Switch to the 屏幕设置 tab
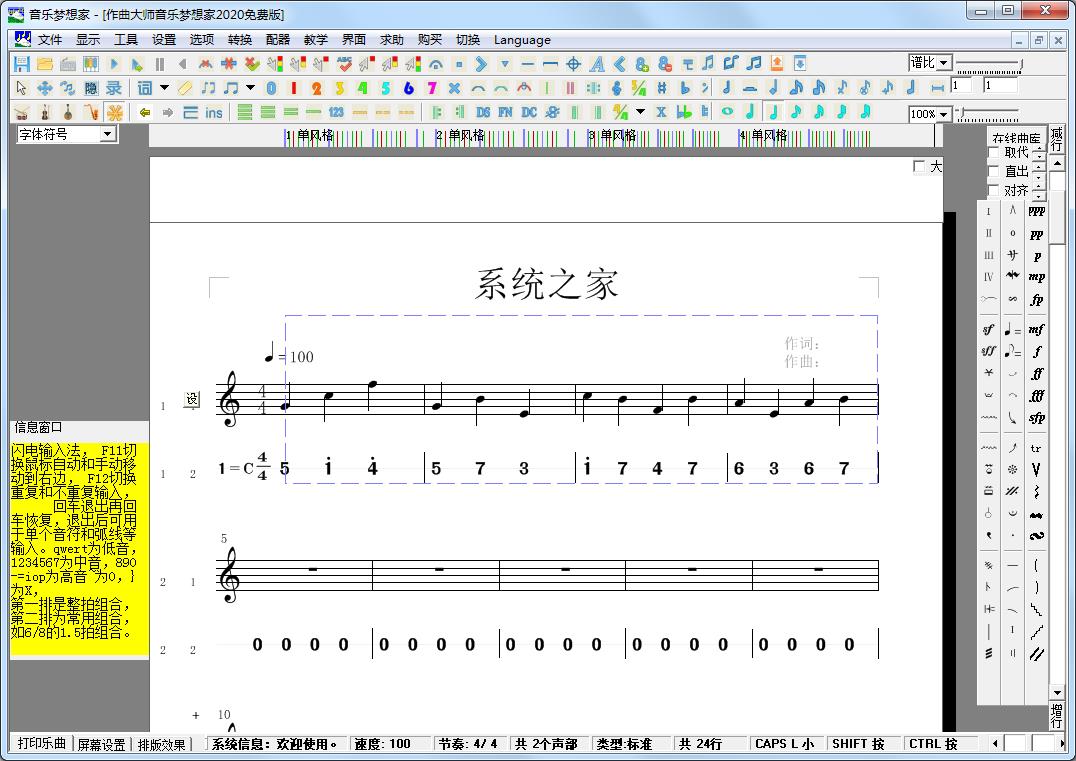Viewport: 1076px width, 761px height. pyautogui.click(x=101, y=745)
